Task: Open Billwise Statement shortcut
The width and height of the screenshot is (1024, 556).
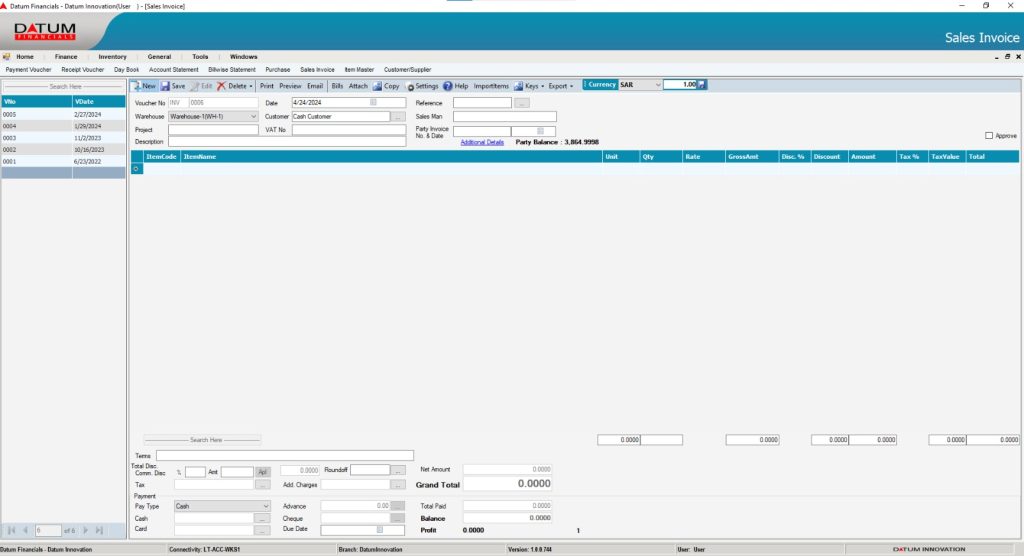Action: pyautogui.click(x=232, y=69)
